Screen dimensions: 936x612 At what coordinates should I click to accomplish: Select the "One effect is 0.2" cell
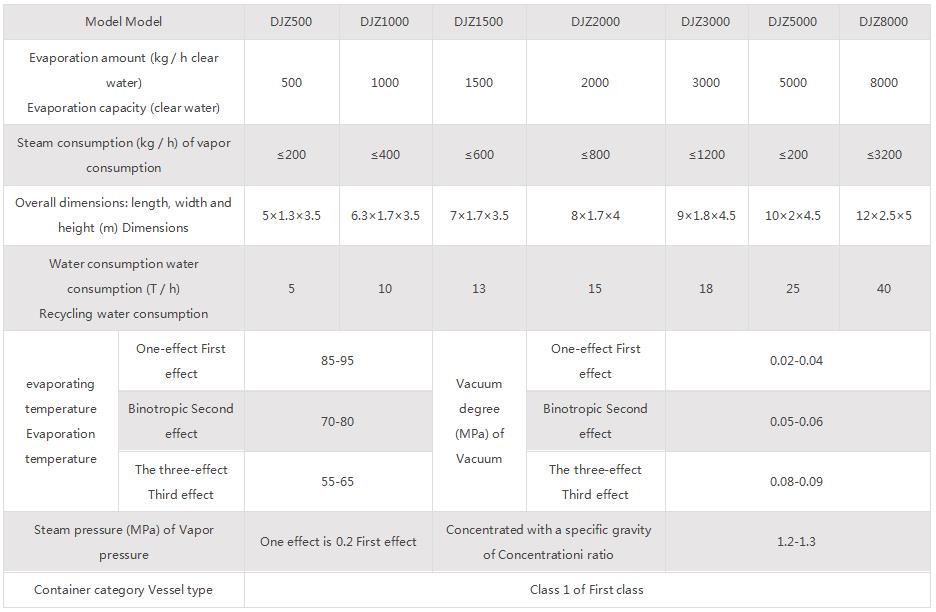pyautogui.click(x=338, y=541)
